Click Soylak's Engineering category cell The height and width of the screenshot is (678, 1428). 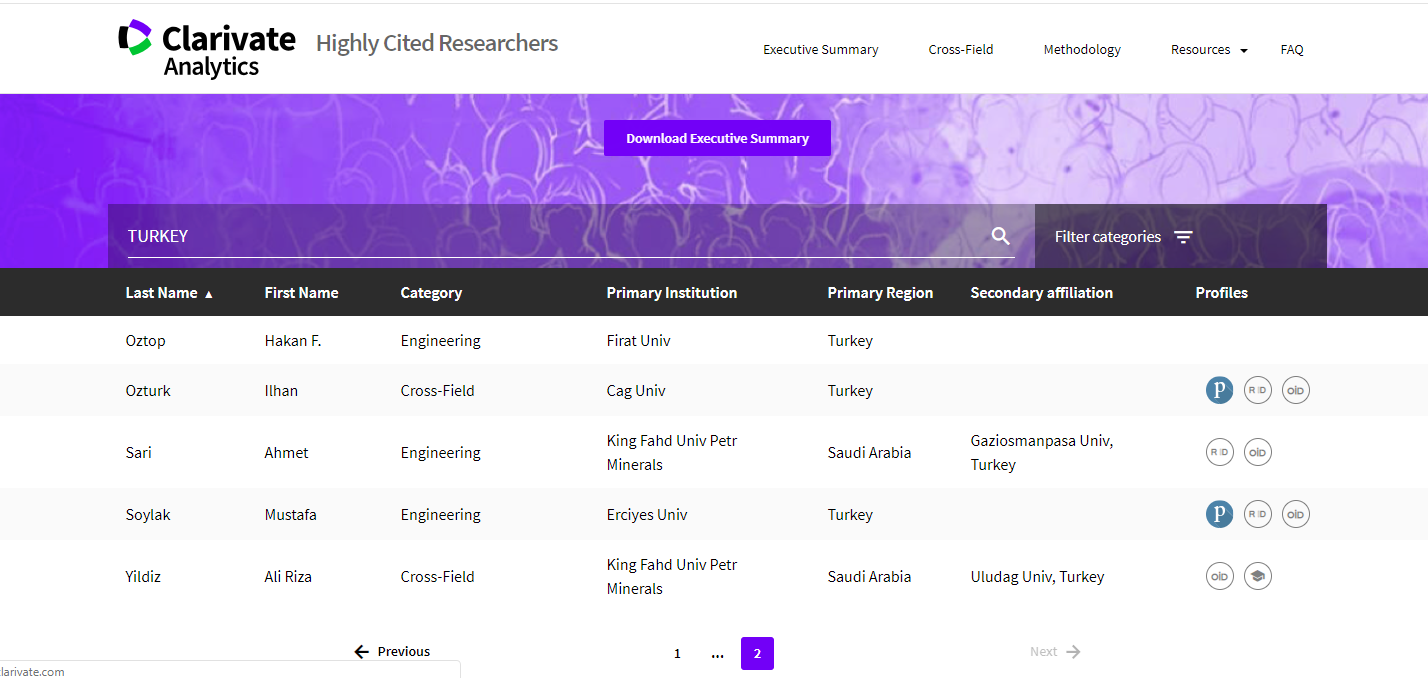[440, 514]
